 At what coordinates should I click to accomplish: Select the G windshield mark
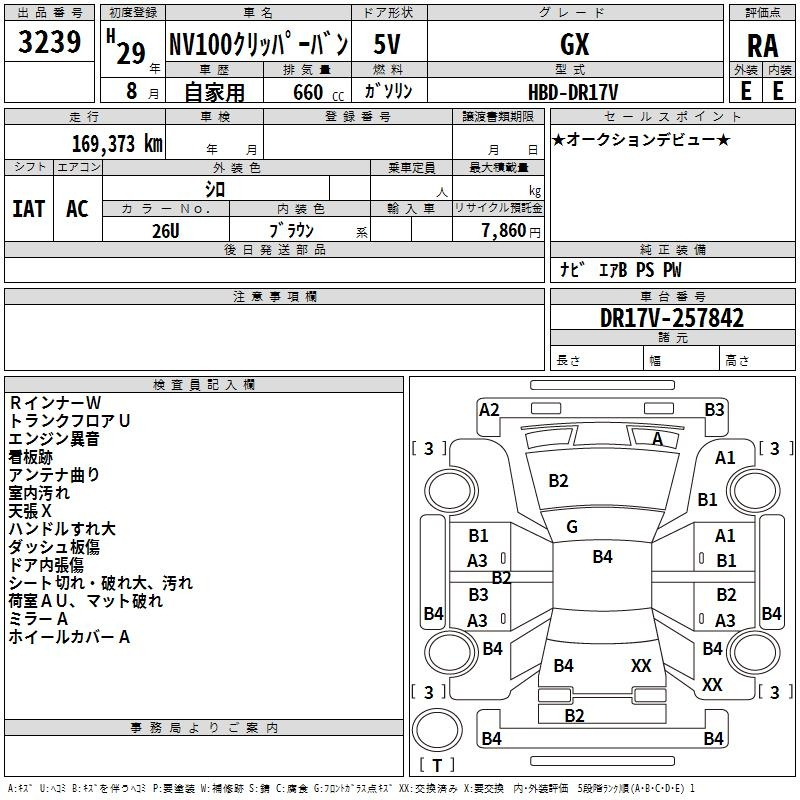tap(572, 527)
